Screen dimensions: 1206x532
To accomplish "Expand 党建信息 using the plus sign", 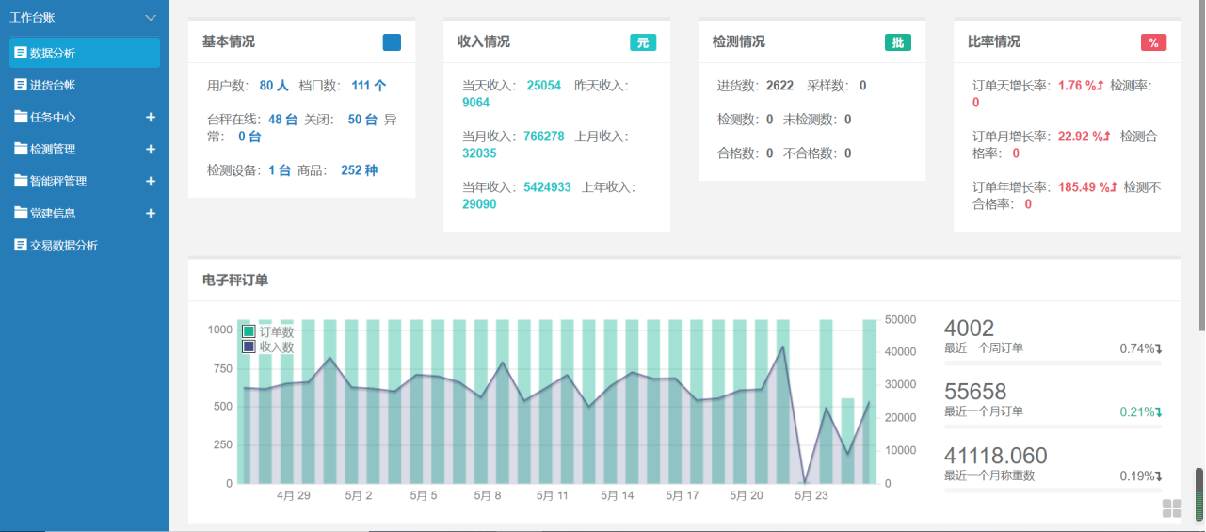I will click(x=151, y=213).
